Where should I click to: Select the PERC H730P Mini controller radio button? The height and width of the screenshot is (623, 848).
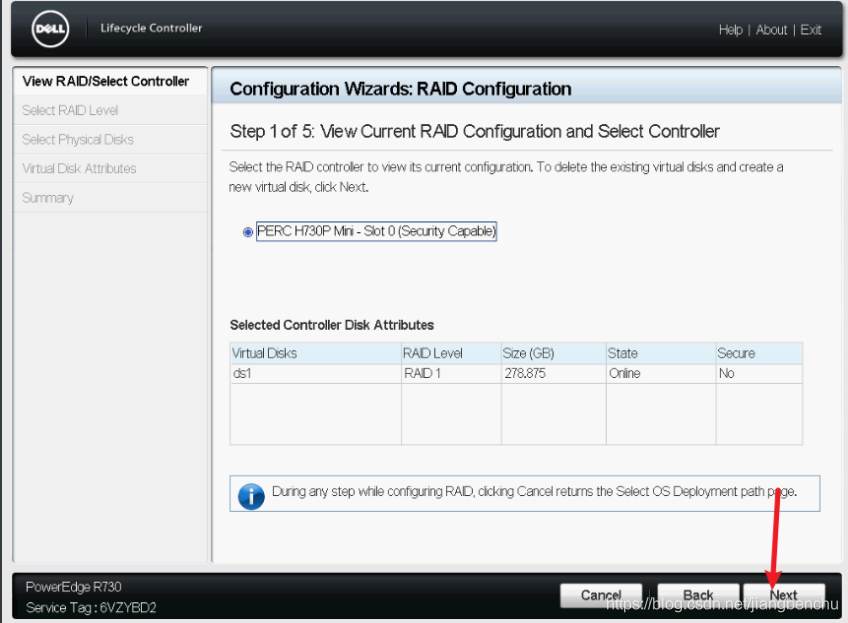(x=248, y=232)
